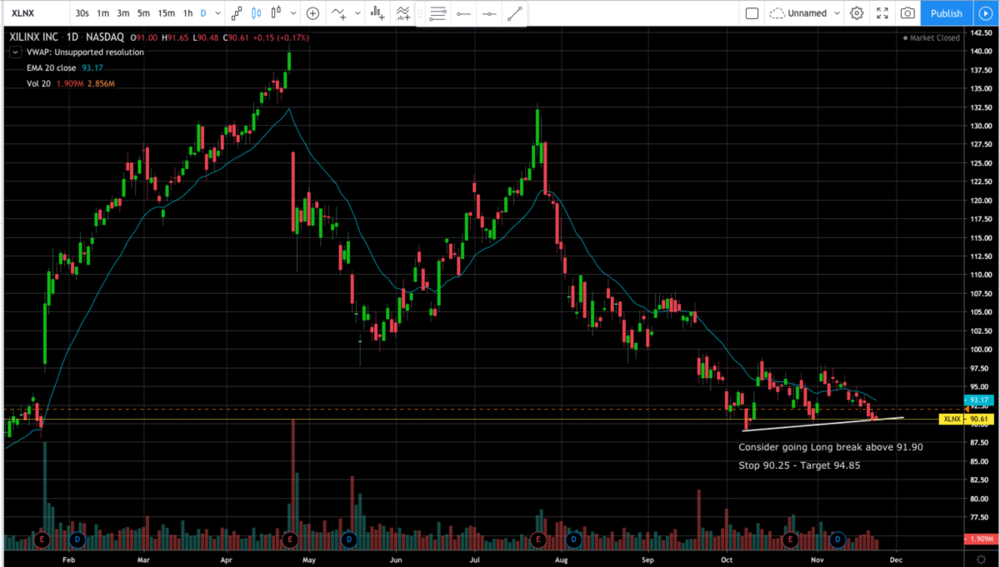The height and width of the screenshot is (567, 1000).
Task: Expand the time interval dropdown arrow
Action: (219, 14)
